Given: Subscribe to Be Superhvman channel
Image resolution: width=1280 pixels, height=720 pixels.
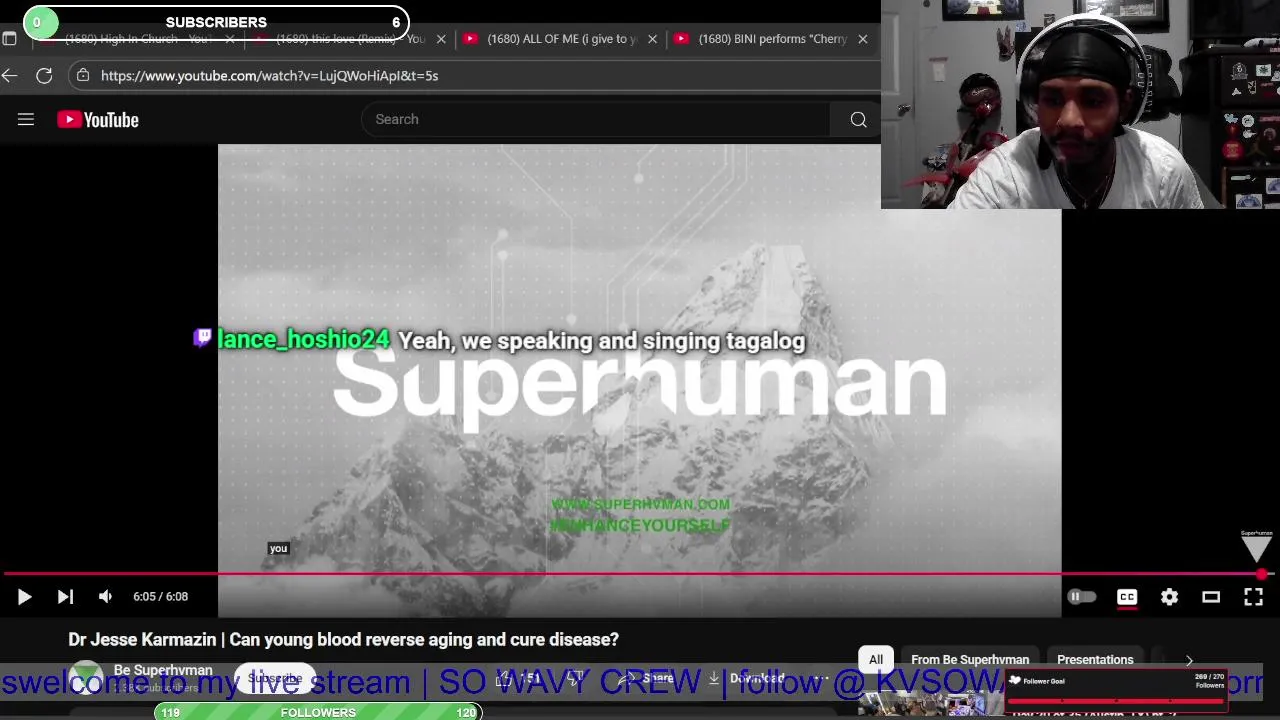Looking at the screenshot, I should [x=275, y=678].
